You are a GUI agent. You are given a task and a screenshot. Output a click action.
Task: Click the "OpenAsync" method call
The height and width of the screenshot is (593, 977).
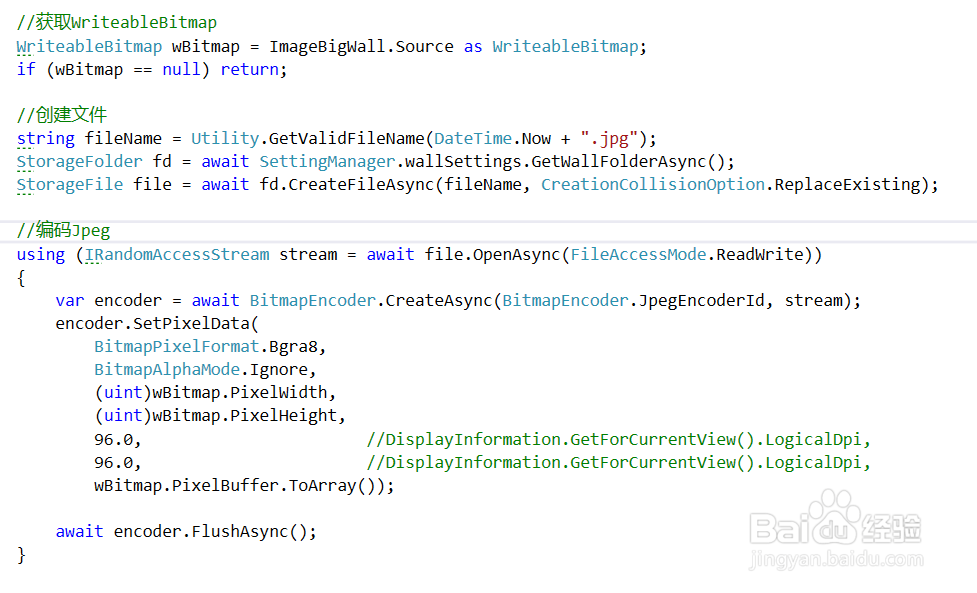pos(517,255)
